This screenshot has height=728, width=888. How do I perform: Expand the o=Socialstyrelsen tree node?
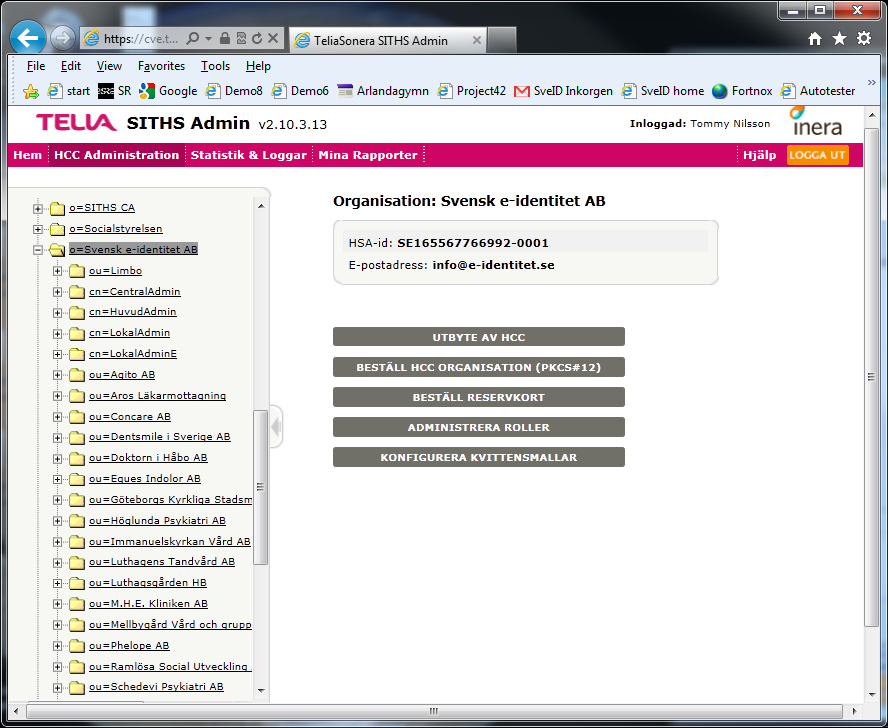pos(37,229)
